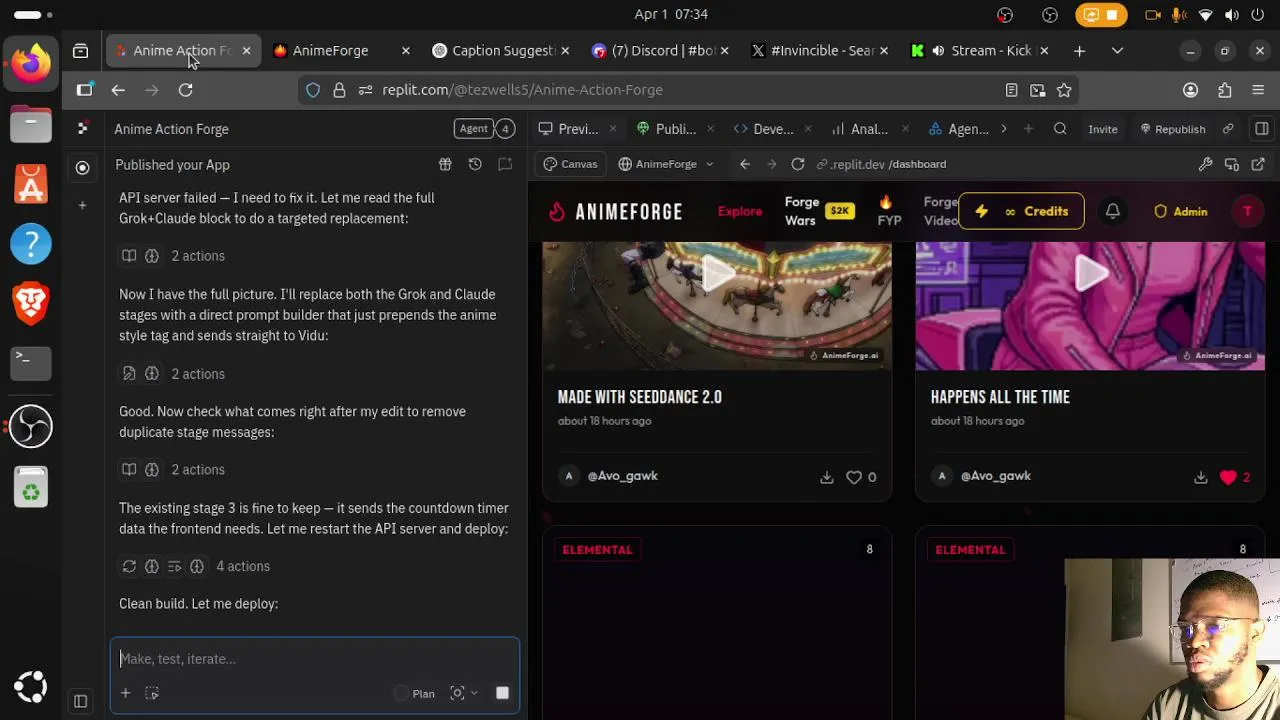This screenshot has width=1280, height=720.
Task: Play the Made With Seeddance 2.0 video
Action: (717, 273)
